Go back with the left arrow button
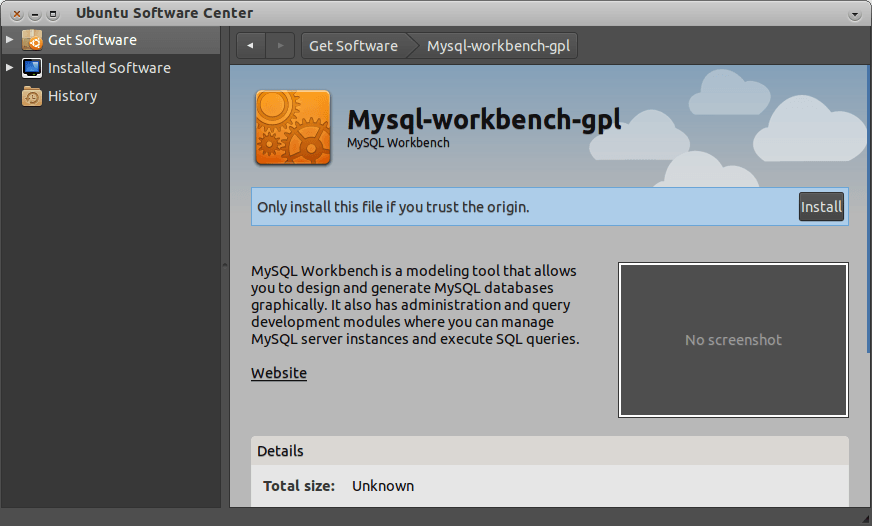 250,46
